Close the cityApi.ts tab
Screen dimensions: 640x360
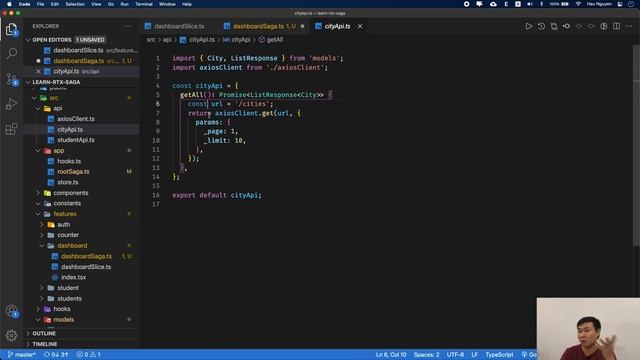(x=360, y=26)
